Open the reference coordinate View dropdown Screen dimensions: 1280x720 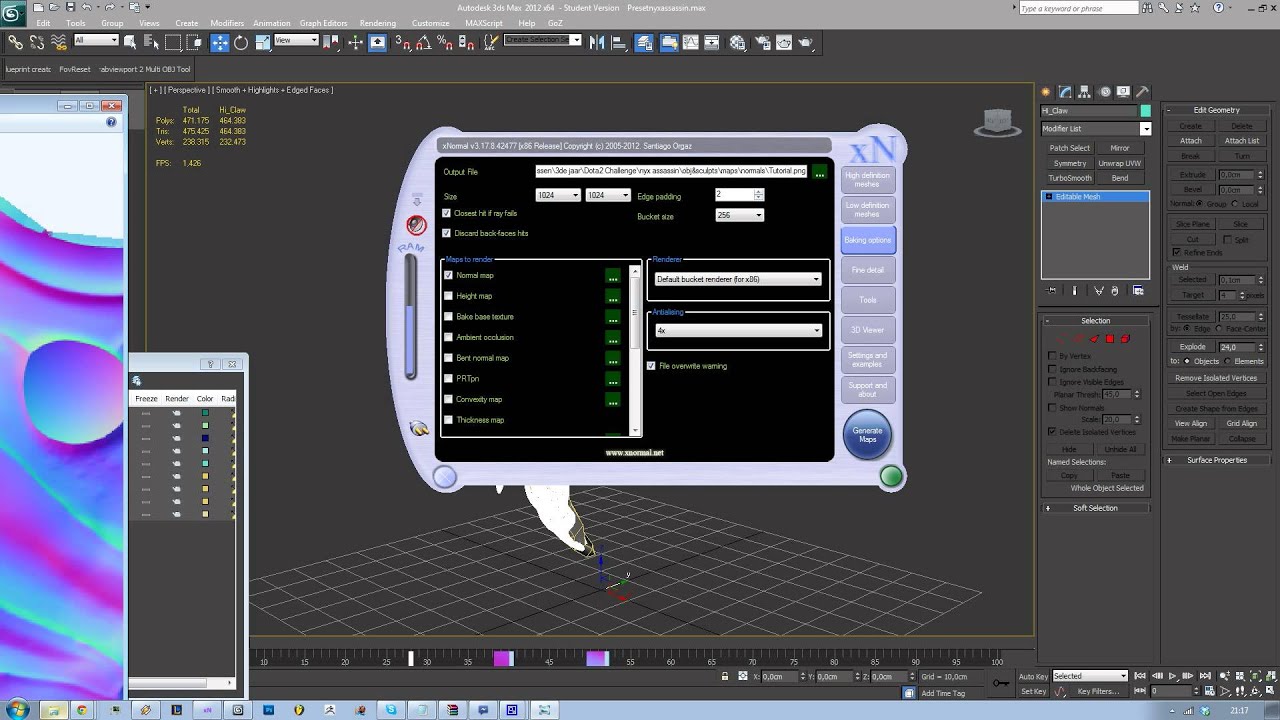click(x=296, y=41)
